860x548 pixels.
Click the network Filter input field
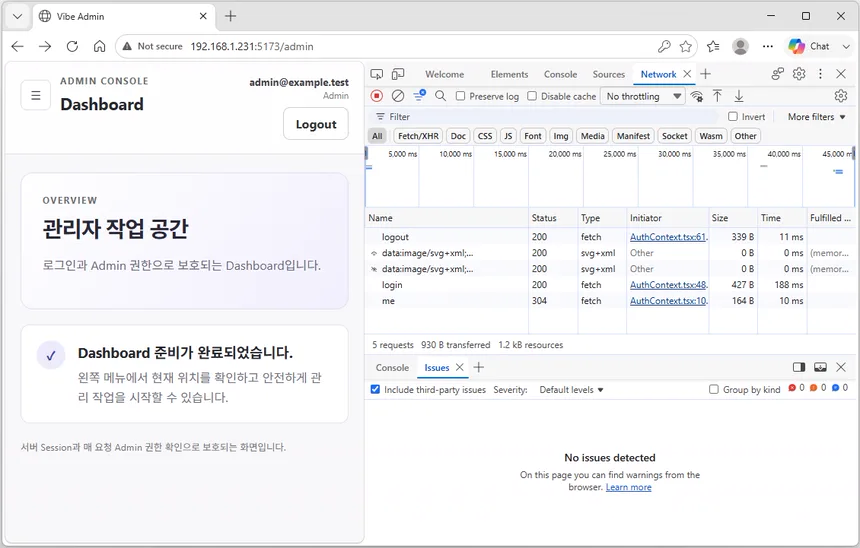point(548,117)
